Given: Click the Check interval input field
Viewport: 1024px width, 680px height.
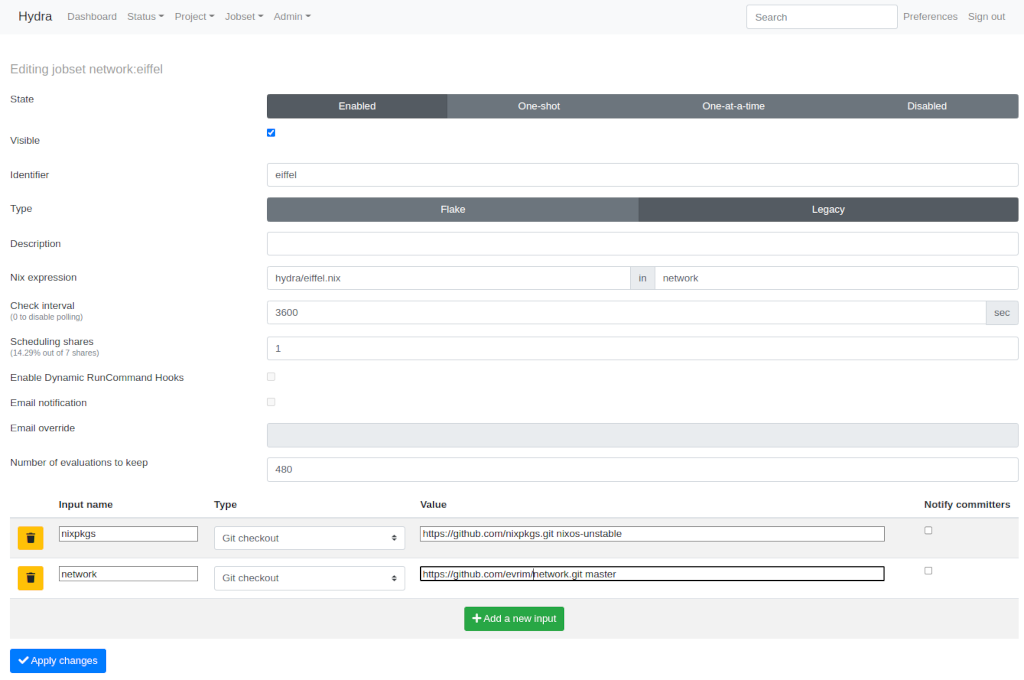Looking at the screenshot, I should pos(626,313).
